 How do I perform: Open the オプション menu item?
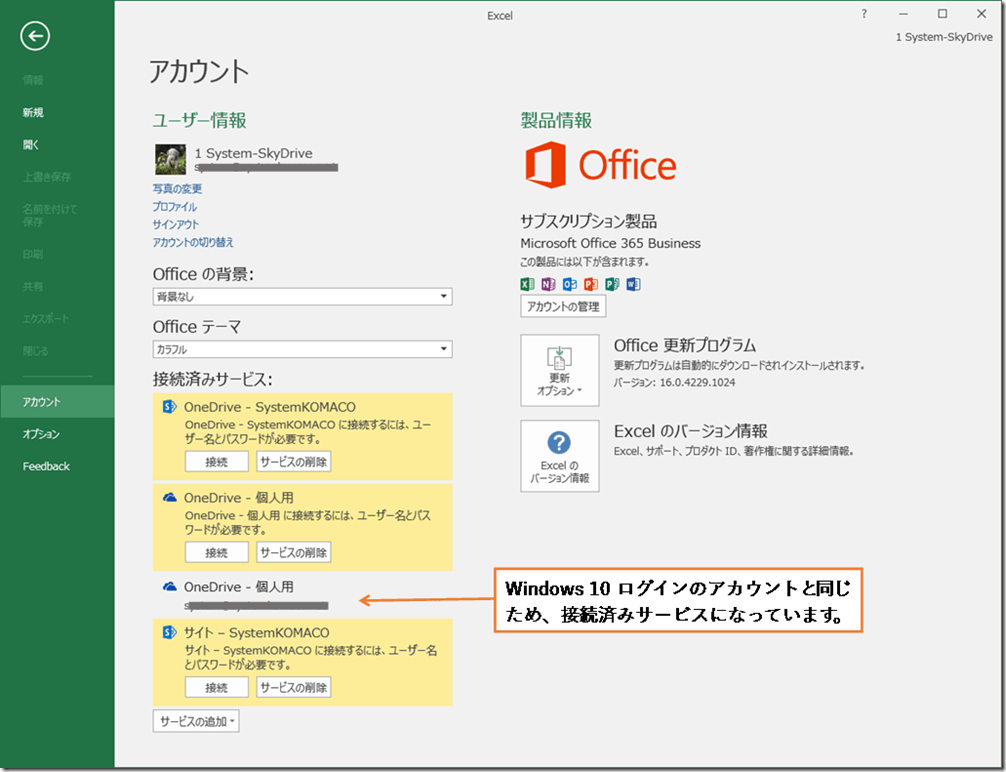tap(41, 434)
